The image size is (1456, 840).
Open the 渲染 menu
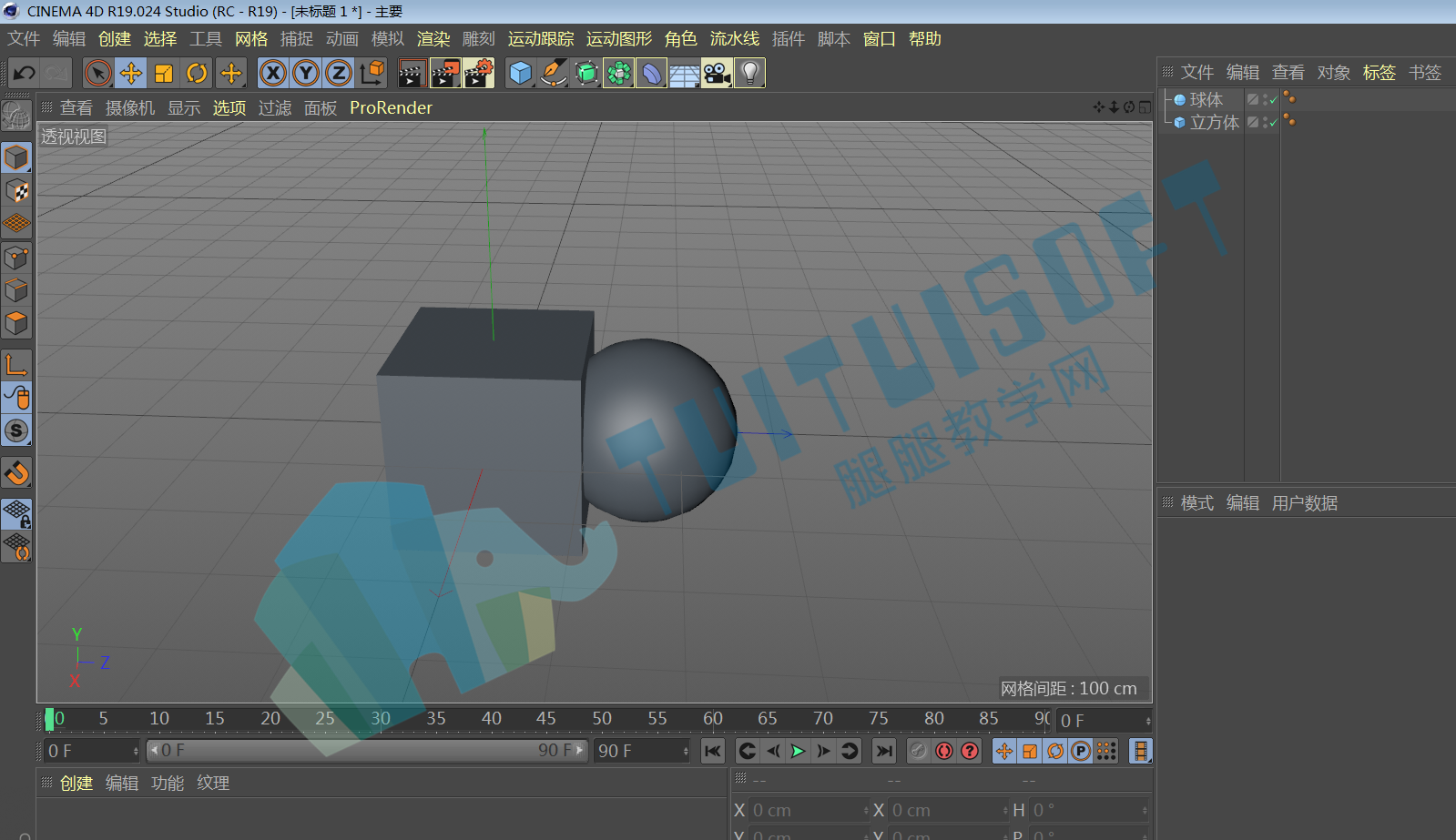pyautogui.click(x=433, y=39)
